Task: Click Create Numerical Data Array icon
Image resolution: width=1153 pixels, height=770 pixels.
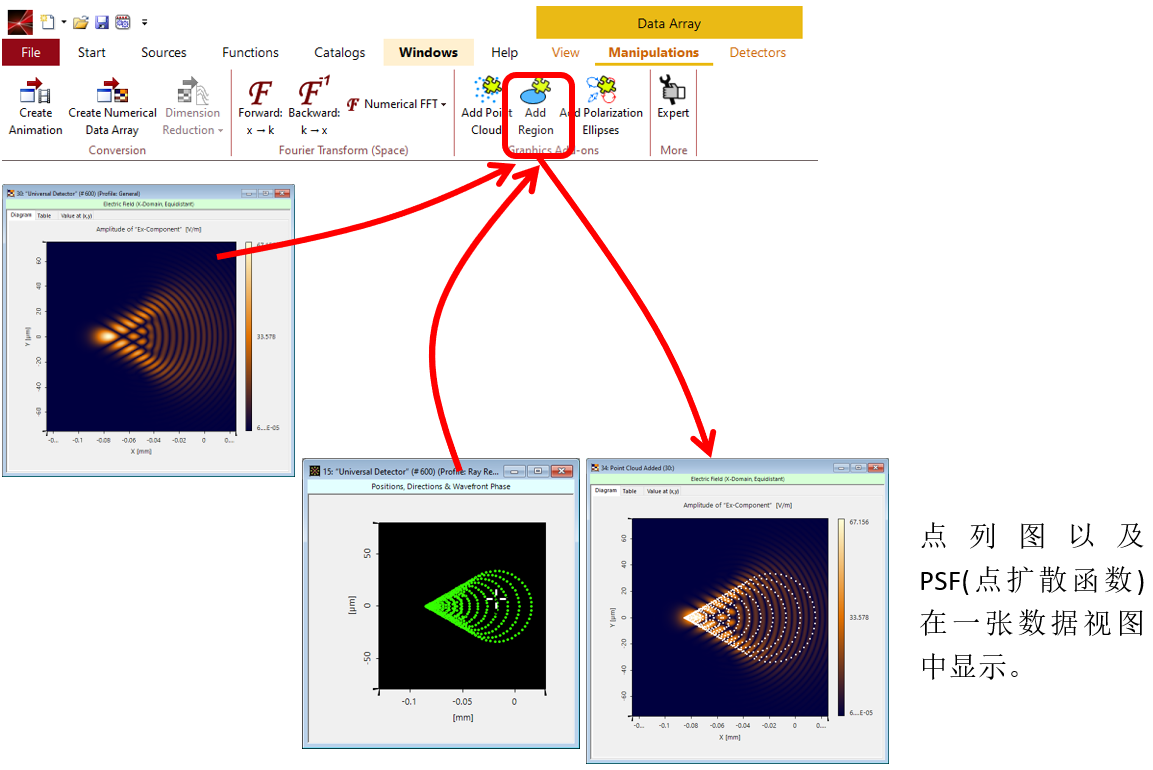Action: point(112,93)
